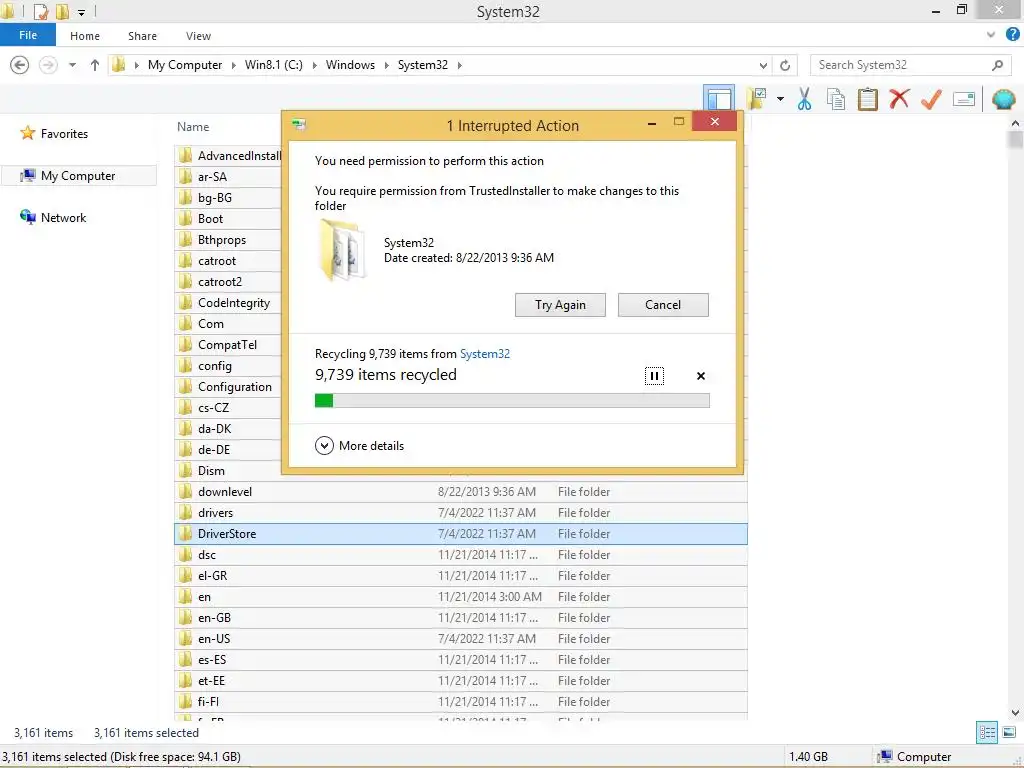1024x768 pixels.
Task: Expand More details in the dialog
Action: click(x=359, y=445)
